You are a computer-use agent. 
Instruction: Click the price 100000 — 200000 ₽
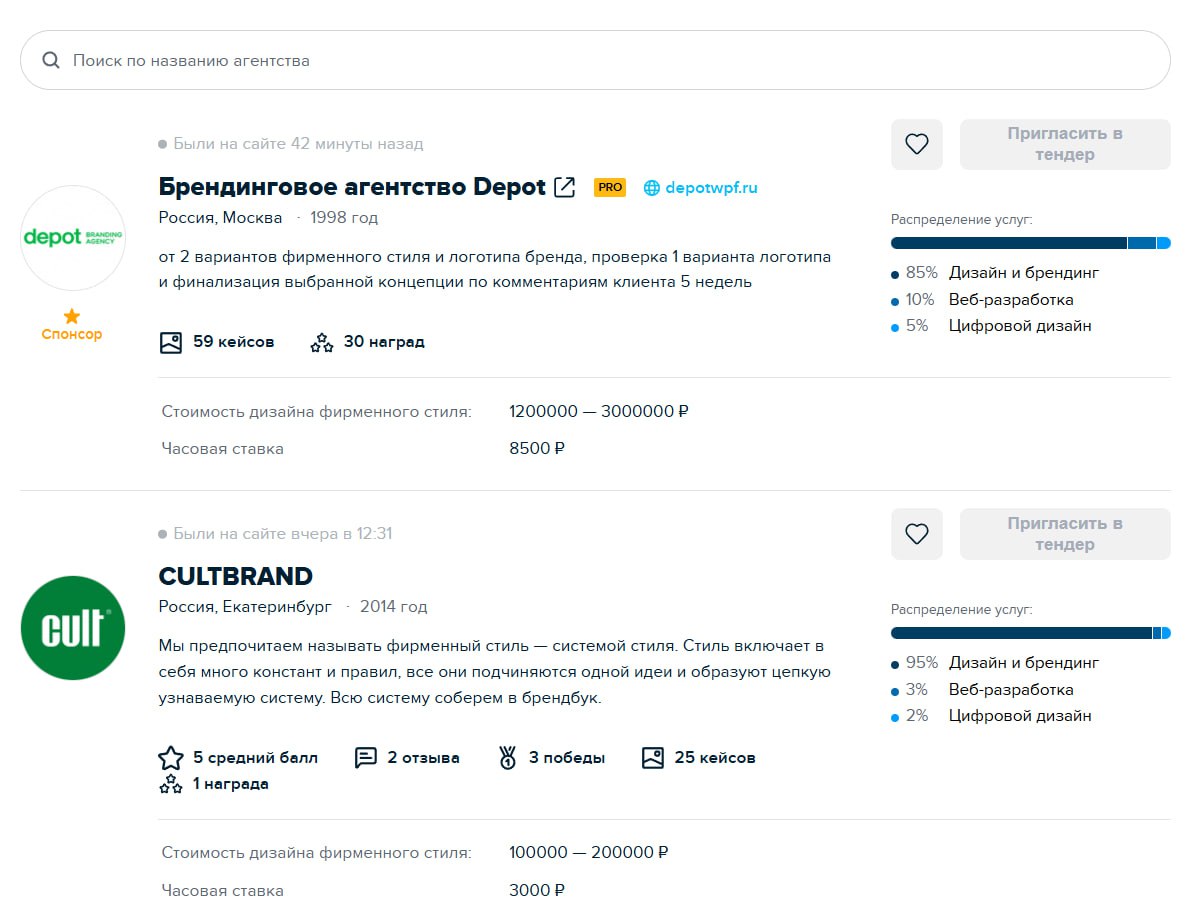pyautogui.click(x=588, y=852)
